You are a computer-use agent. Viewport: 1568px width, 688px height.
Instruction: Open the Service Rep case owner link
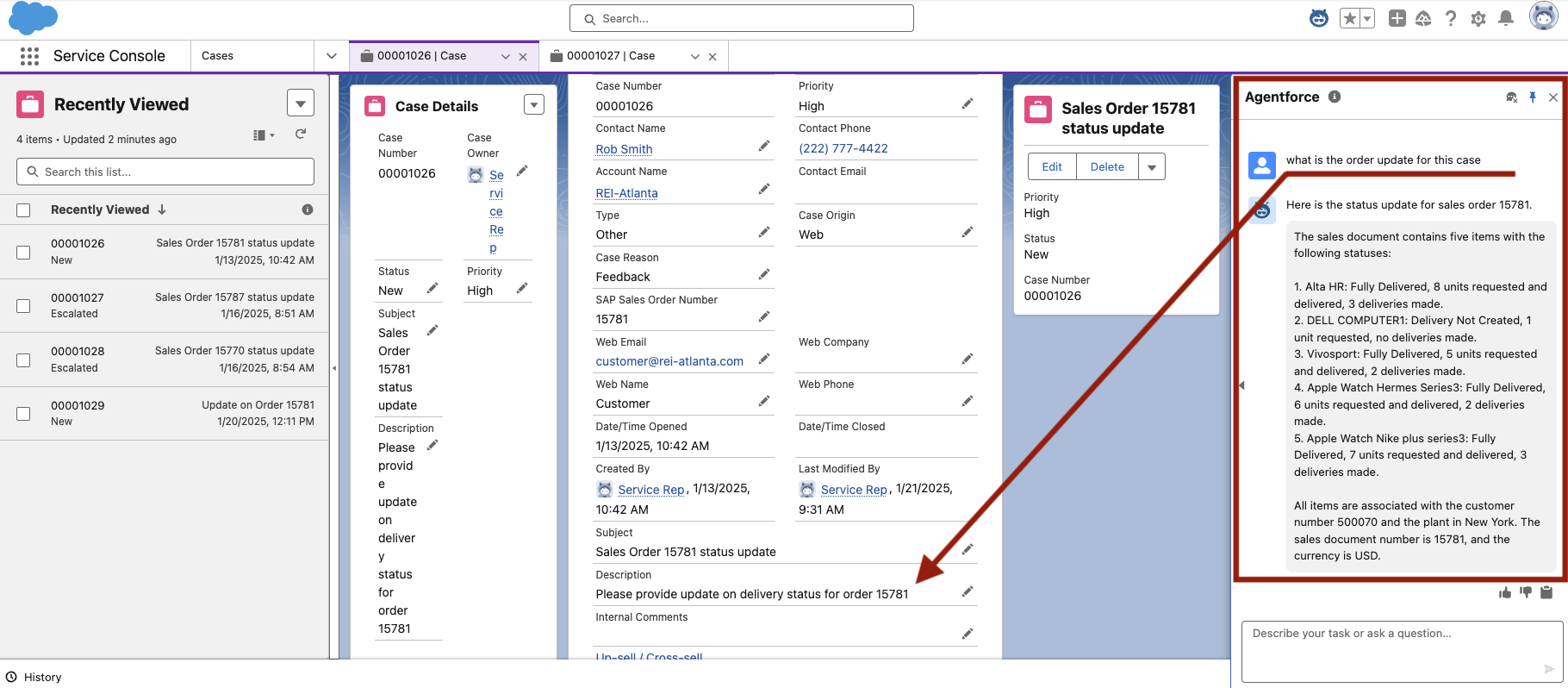point(496,211)
